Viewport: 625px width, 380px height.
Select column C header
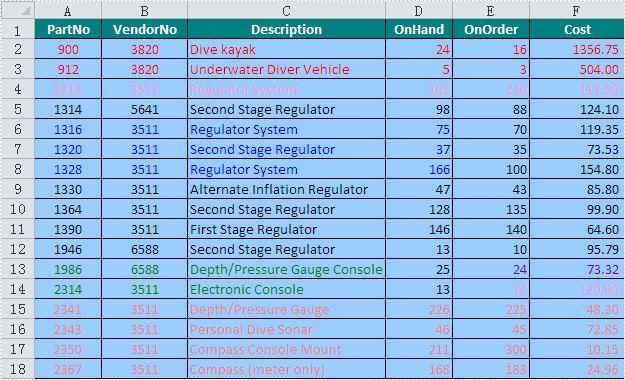tap(286, 10)
